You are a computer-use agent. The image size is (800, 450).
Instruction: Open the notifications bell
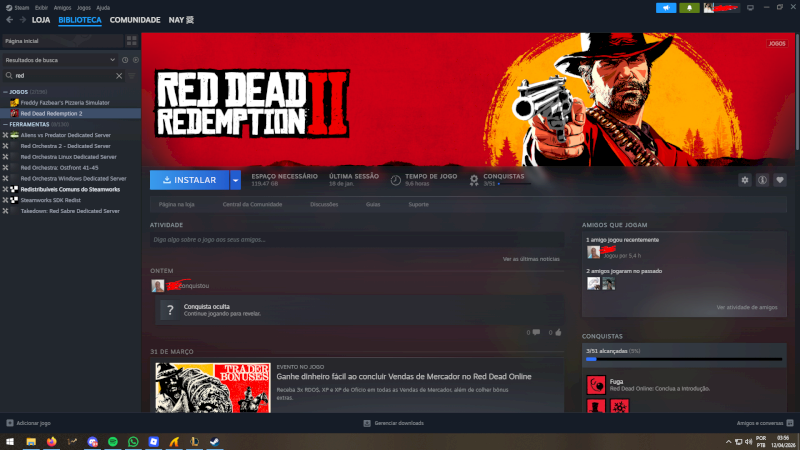(689, 8)
